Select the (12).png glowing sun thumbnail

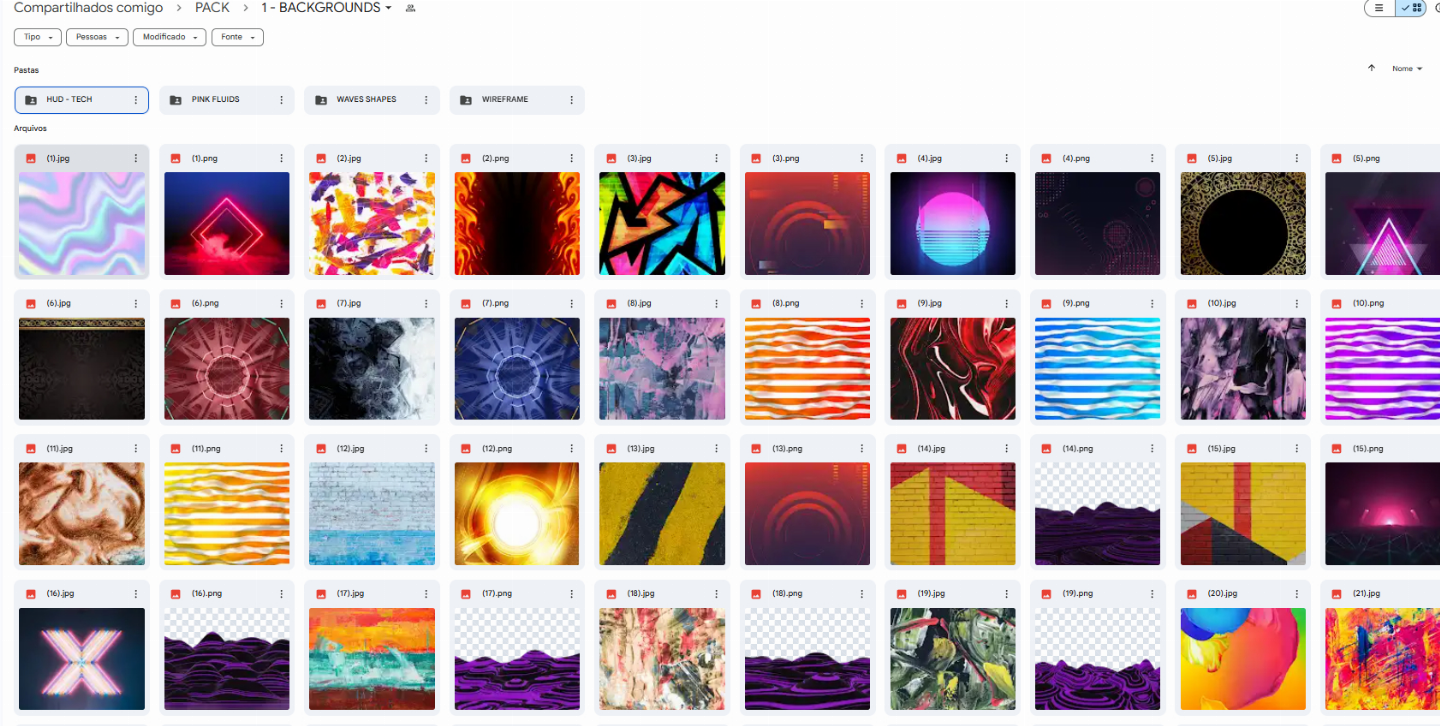517,514
